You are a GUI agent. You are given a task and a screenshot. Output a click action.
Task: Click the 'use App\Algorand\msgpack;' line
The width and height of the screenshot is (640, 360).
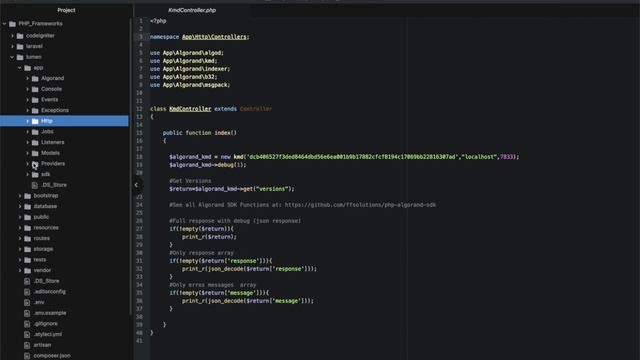coord(190,85)
